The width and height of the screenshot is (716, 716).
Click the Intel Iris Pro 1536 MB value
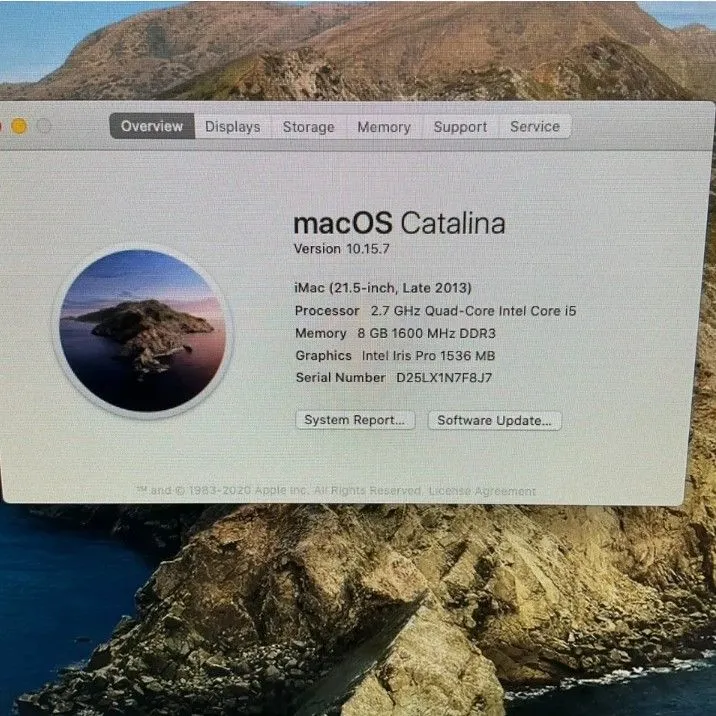point(428,356)
